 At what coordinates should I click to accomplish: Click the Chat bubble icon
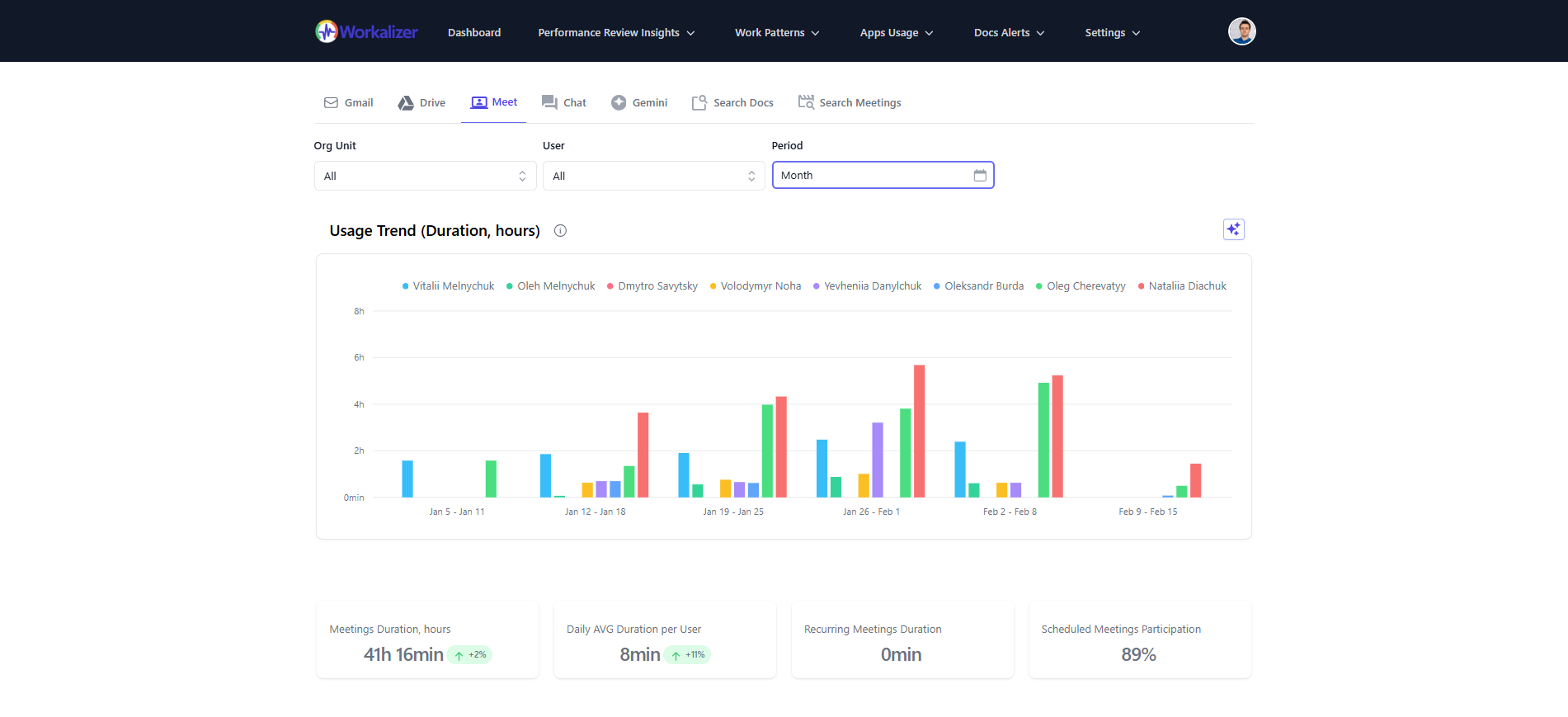549,102
